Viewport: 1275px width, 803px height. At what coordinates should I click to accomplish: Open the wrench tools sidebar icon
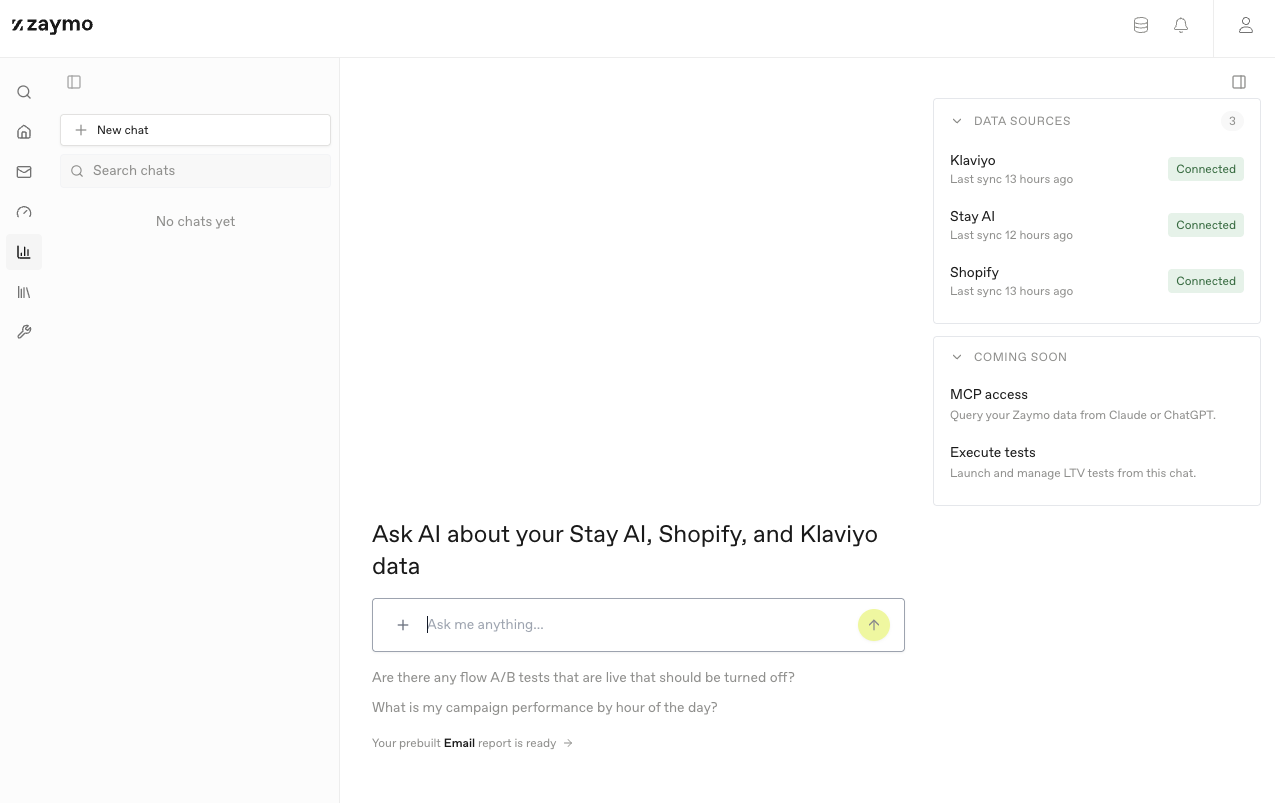tap(24, 332)
